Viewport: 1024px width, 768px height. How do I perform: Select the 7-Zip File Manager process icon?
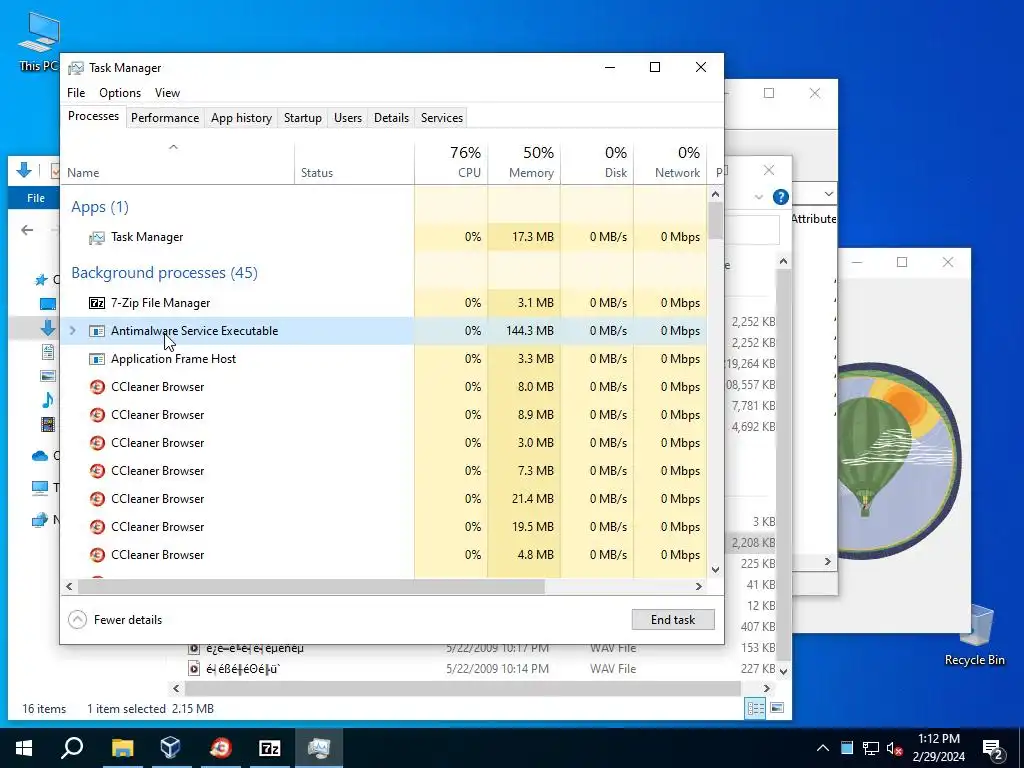[97, 303]
